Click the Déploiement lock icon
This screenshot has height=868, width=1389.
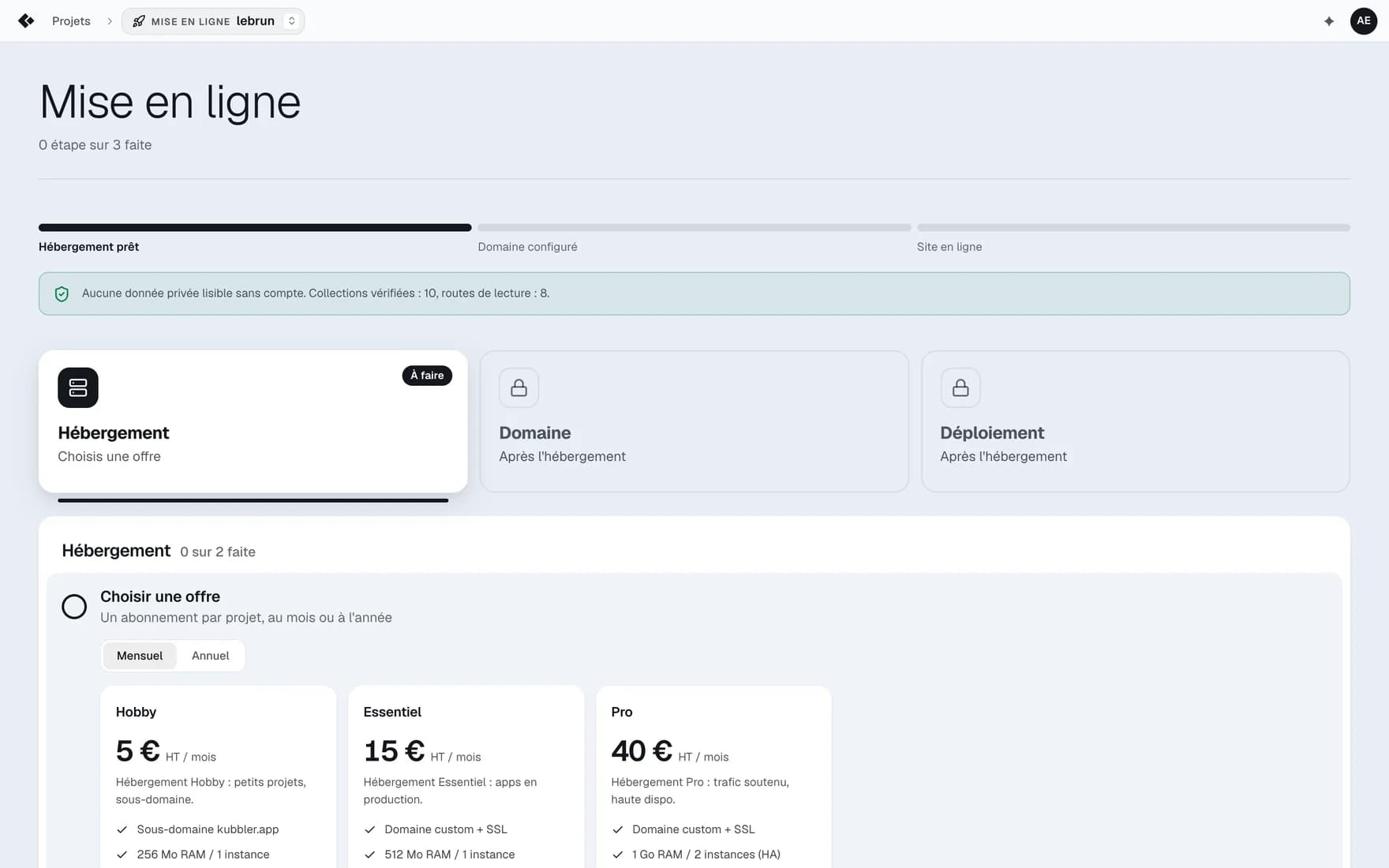pos(960,387)
